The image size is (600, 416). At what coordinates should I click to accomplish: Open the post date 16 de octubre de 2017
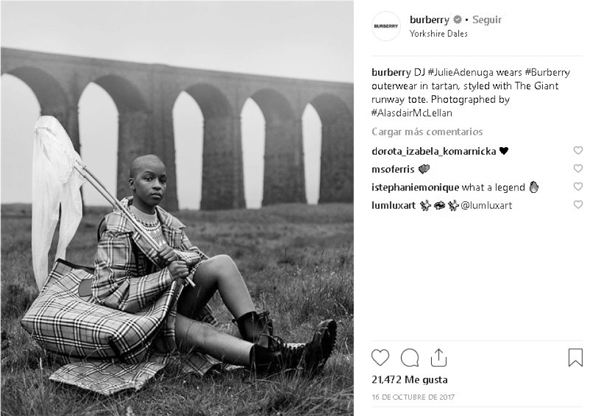413,397
